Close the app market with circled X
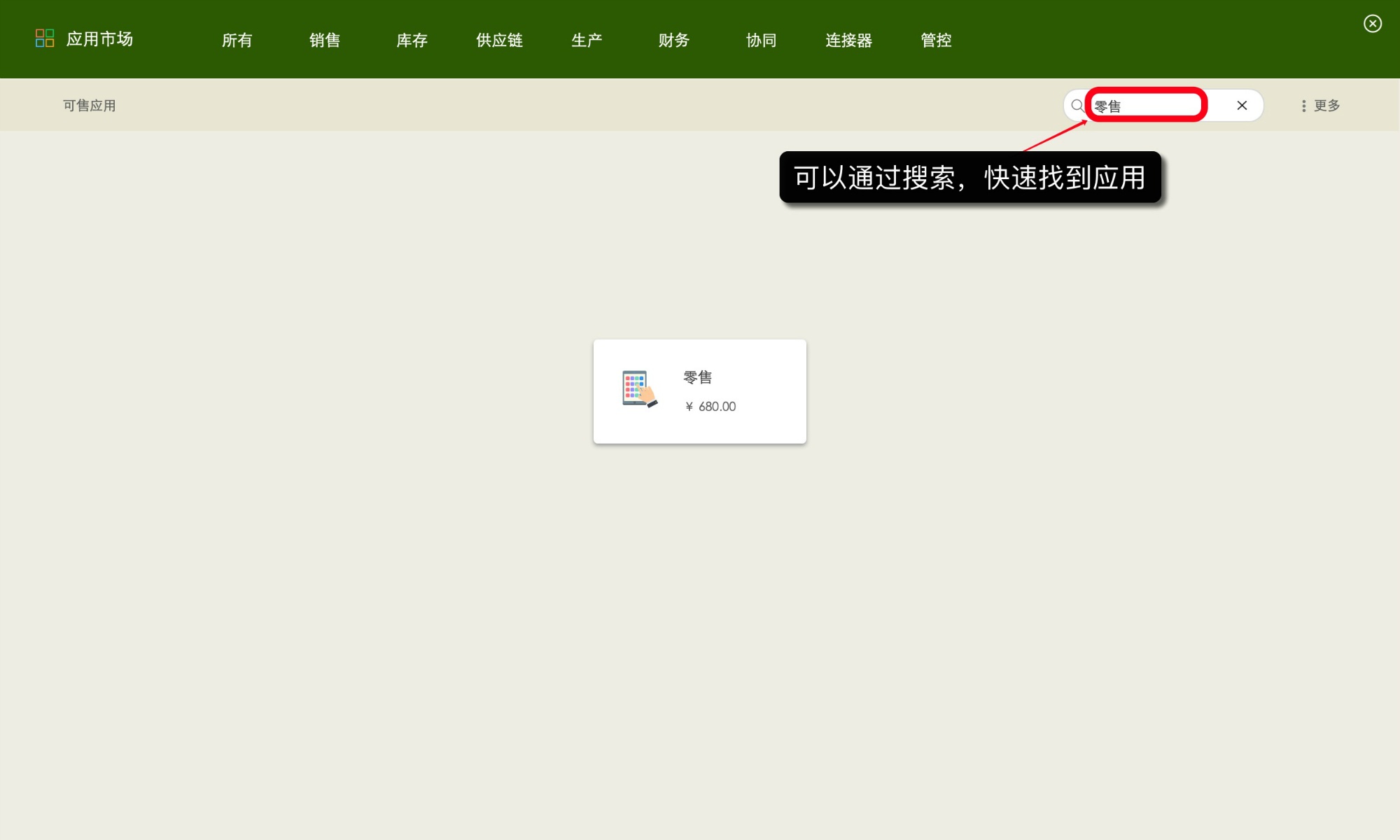This screenshot has width=1400, height=840. pyautogui.click(x=1373, y=24)
